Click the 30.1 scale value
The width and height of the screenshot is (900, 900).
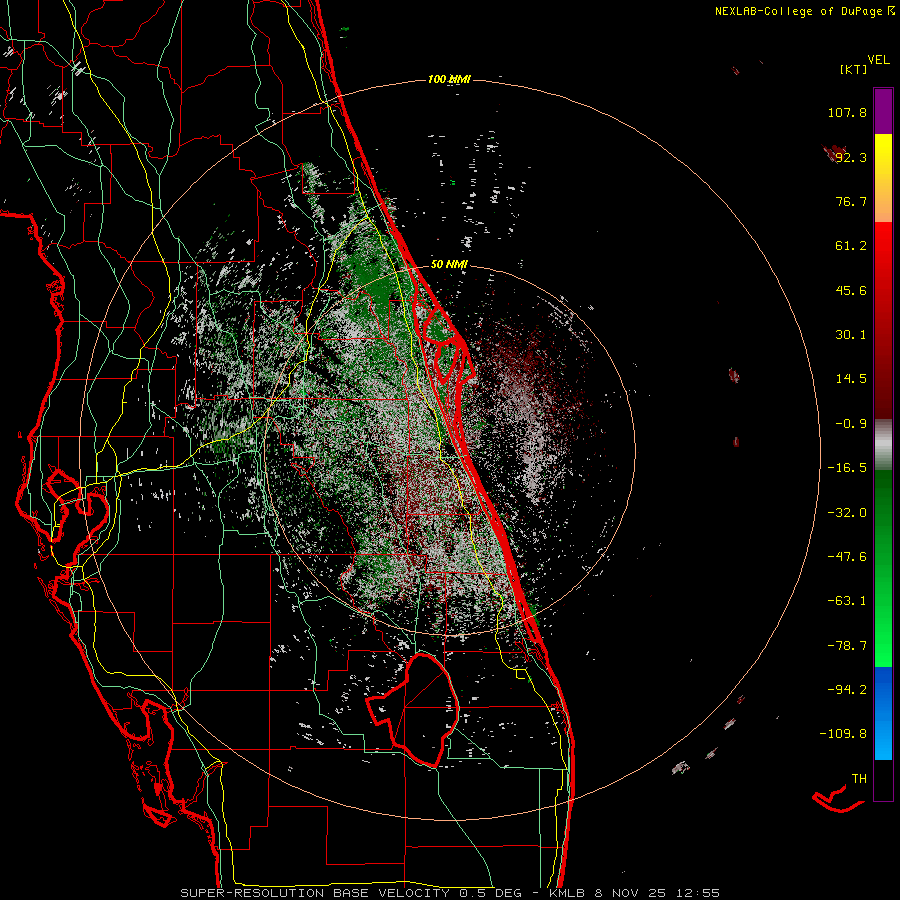pos(851,335)
